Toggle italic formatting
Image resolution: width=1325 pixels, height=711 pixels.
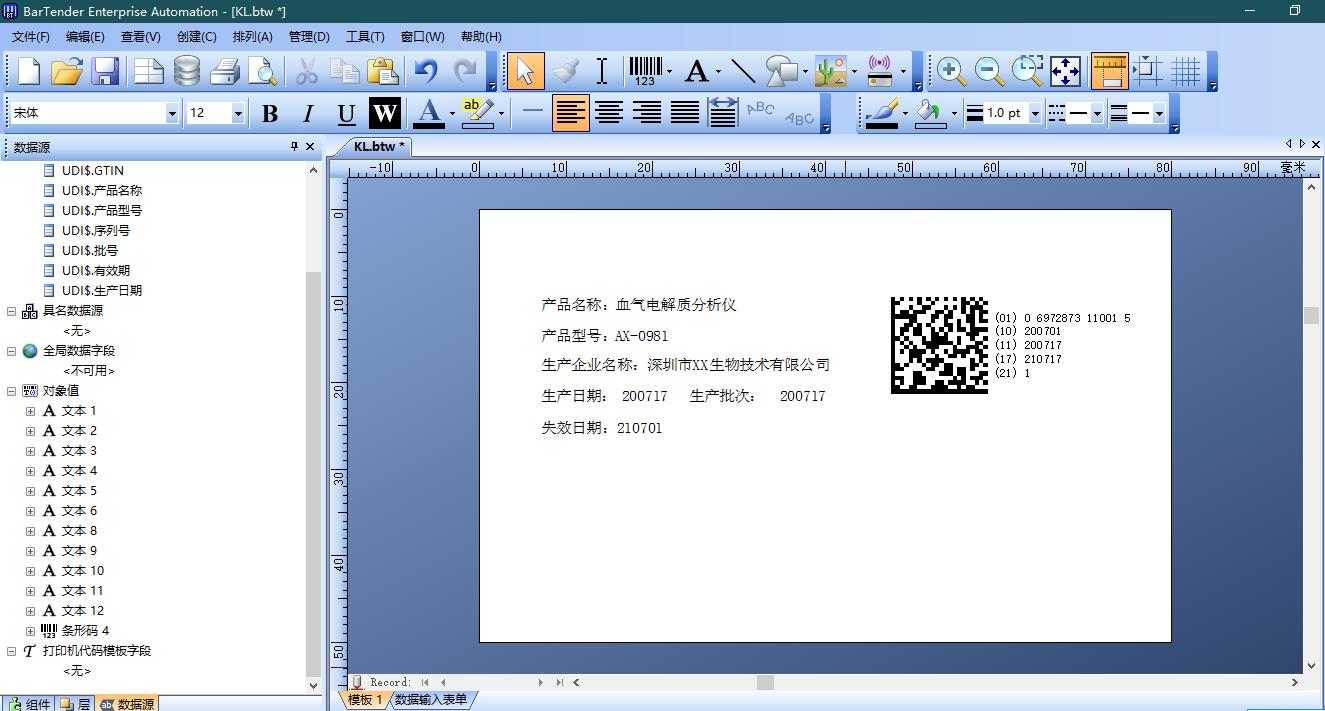click(x=308, y=114)
